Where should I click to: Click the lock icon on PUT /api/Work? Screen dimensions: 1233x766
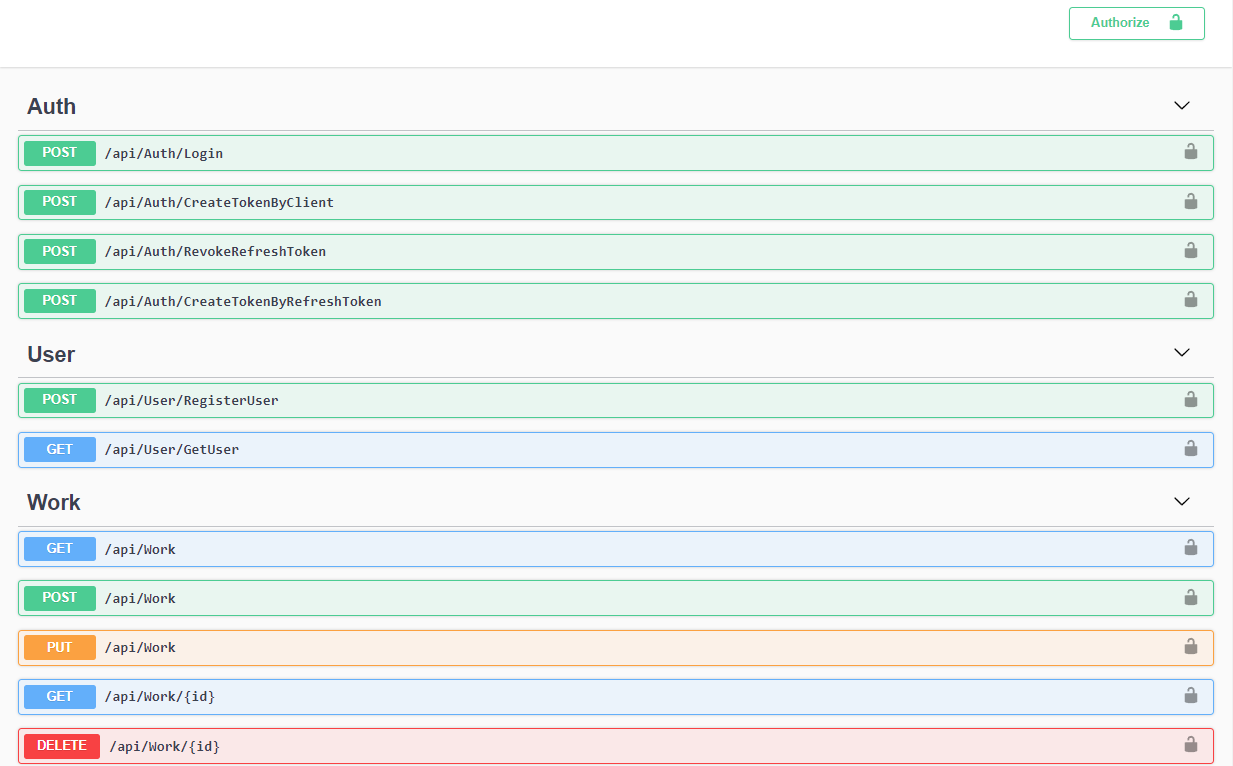tap(1190, 647)
